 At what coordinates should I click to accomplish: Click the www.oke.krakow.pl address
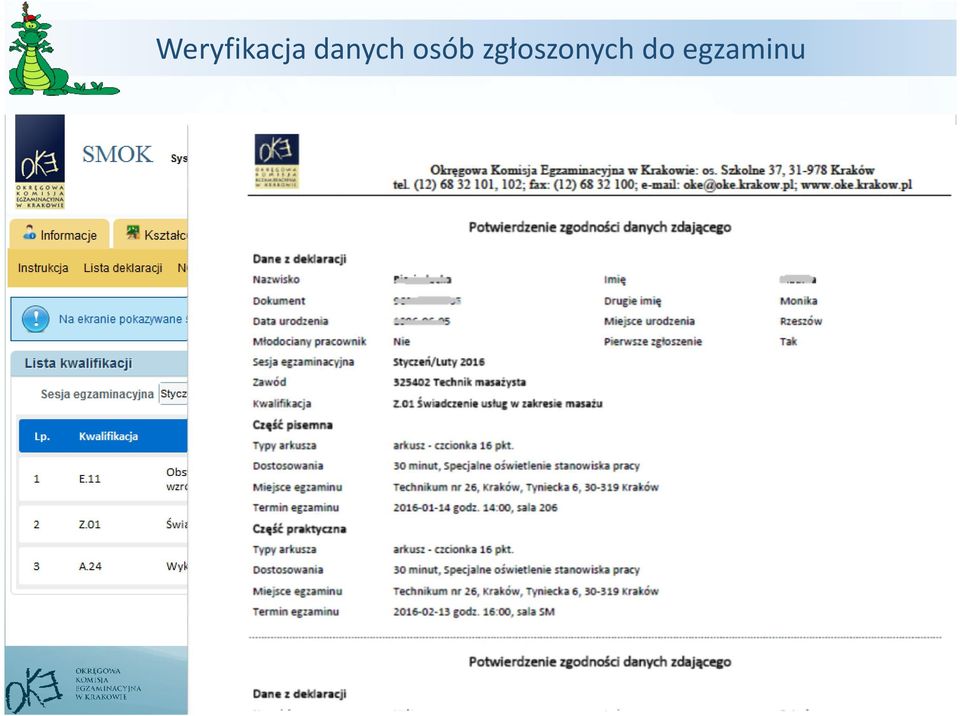pyautogui.click(x=857, y=184)
